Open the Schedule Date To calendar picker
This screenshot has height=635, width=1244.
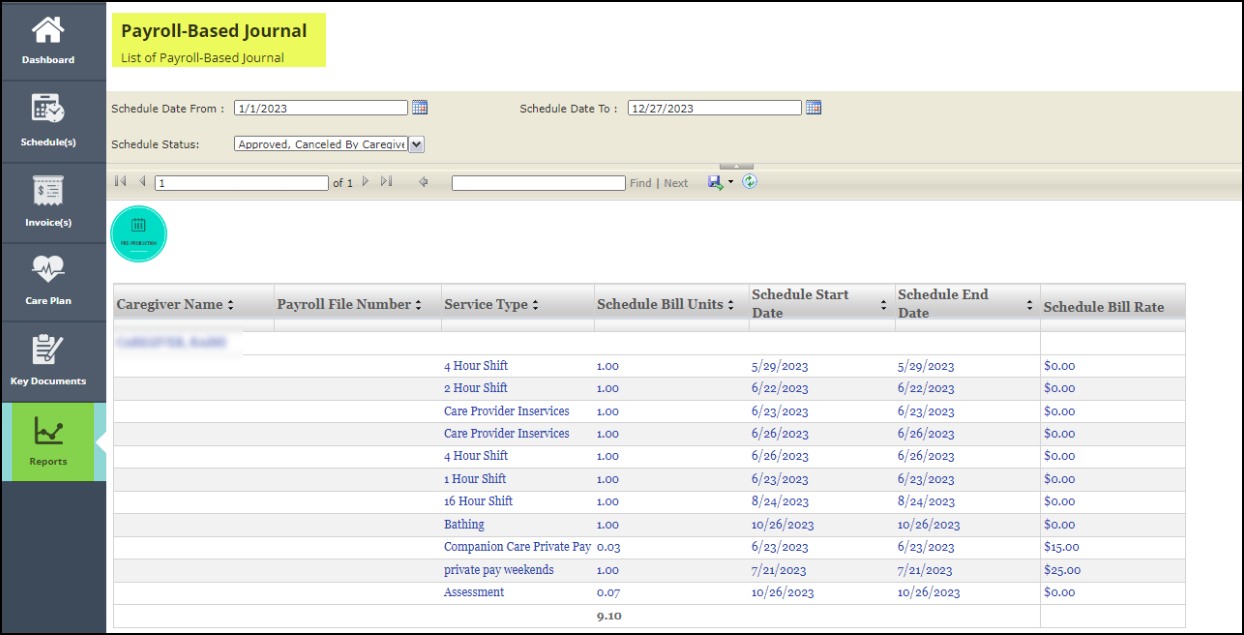pos(813,107)
